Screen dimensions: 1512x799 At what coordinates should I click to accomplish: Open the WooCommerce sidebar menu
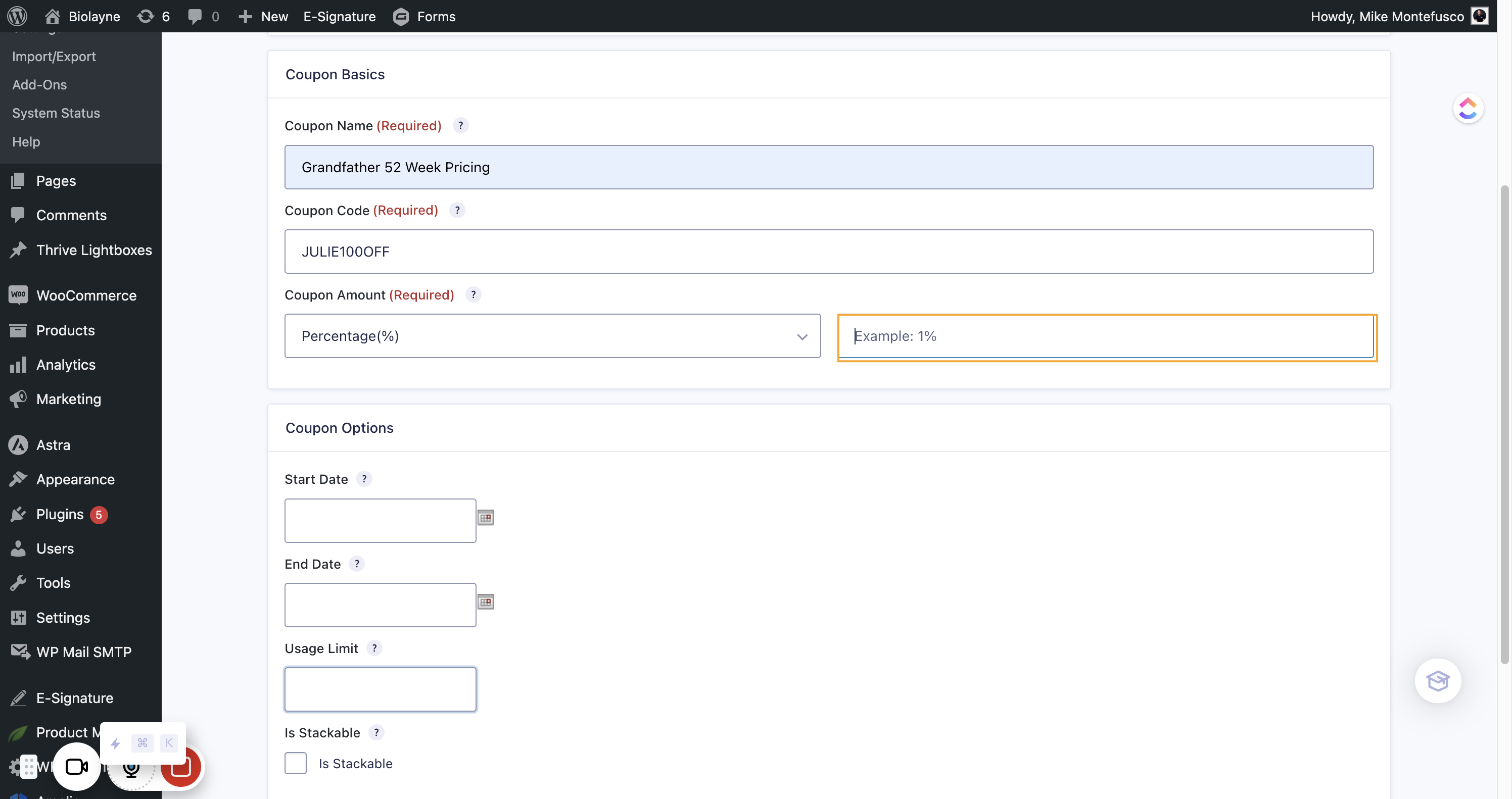tap(86, 295)
